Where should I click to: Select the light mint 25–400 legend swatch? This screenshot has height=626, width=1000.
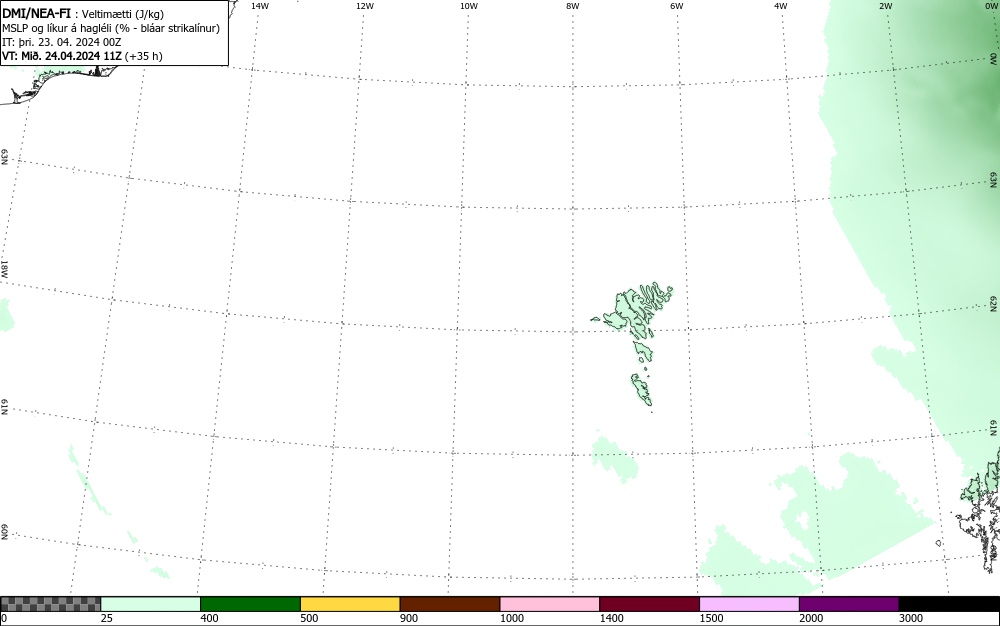coord(151,604)
